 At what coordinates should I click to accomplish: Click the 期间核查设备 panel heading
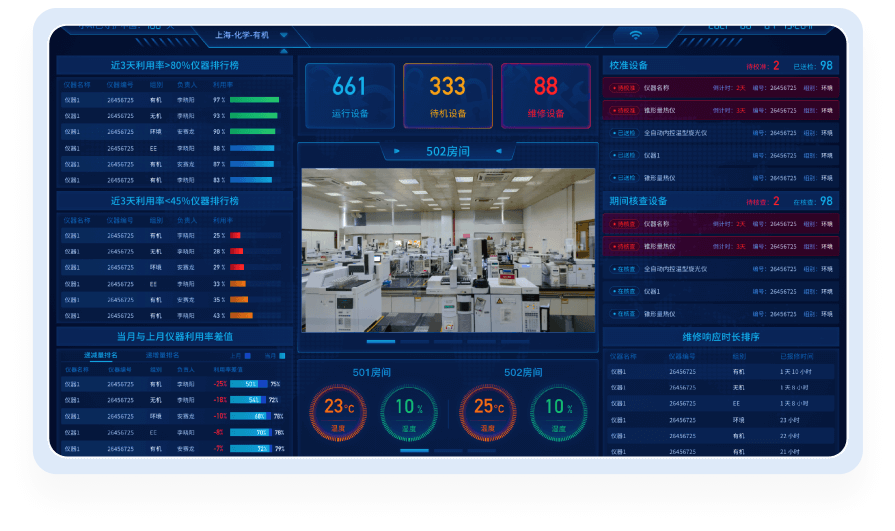click(638, 201)
